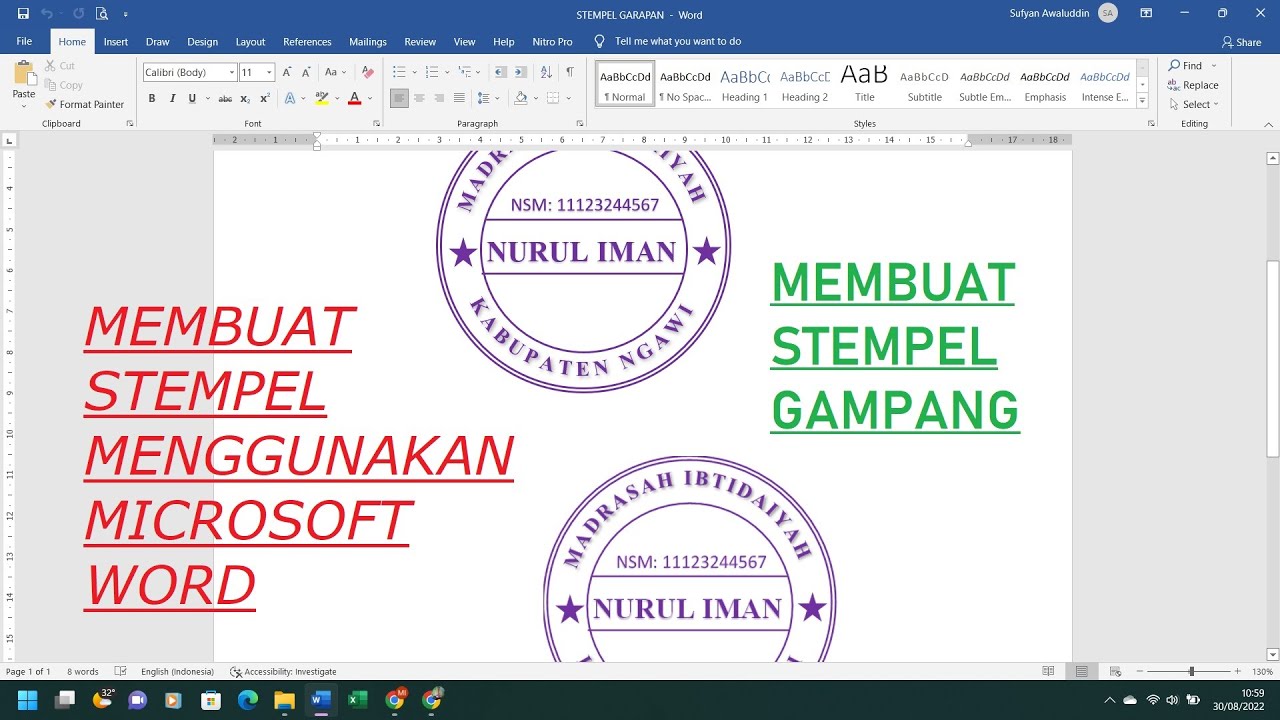The image size is (1280, 720).
Task: Click the text highlight color button
Action: tap(321, 98)
